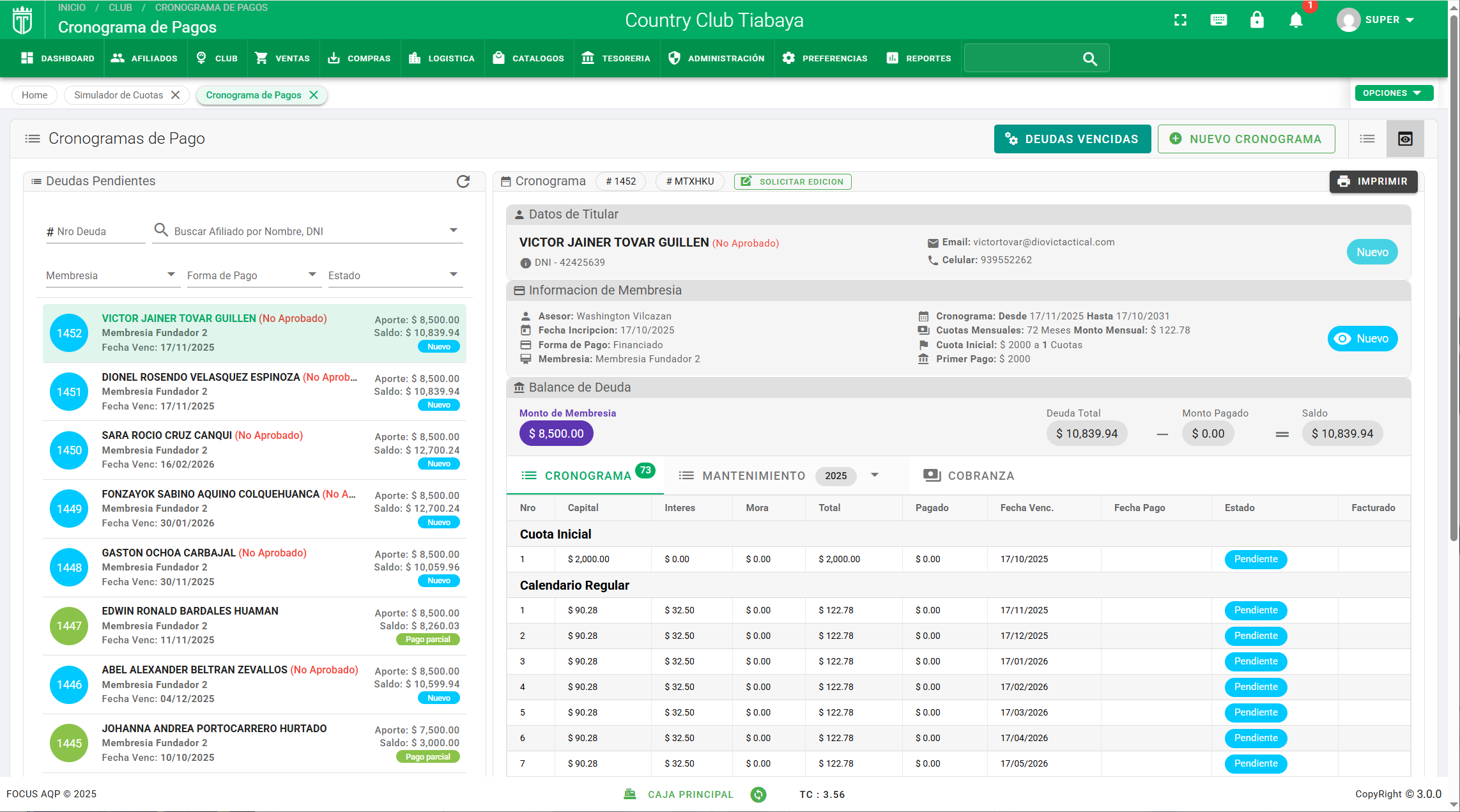Open the OPCIONES dropdown
This screenshot has width=1460, height=812.
click(x=1394, y=93)
